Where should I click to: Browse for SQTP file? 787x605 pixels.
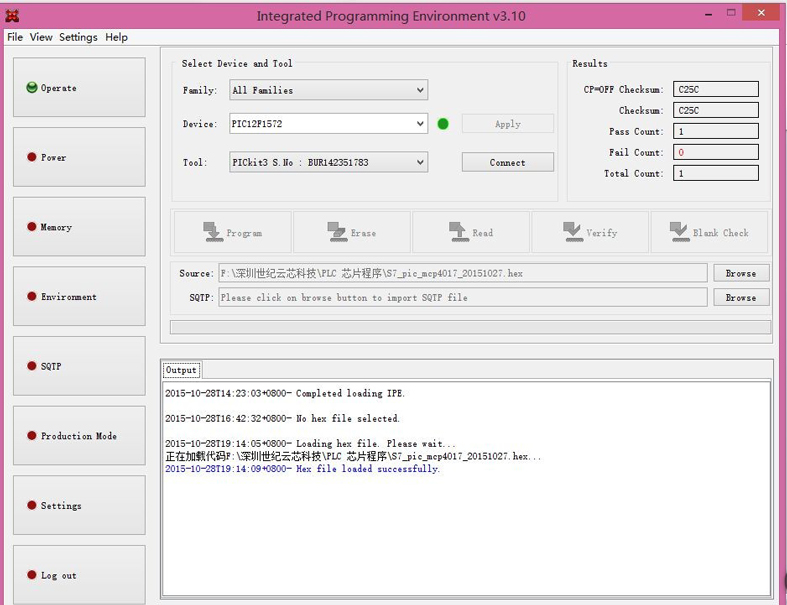pos(741,297)
